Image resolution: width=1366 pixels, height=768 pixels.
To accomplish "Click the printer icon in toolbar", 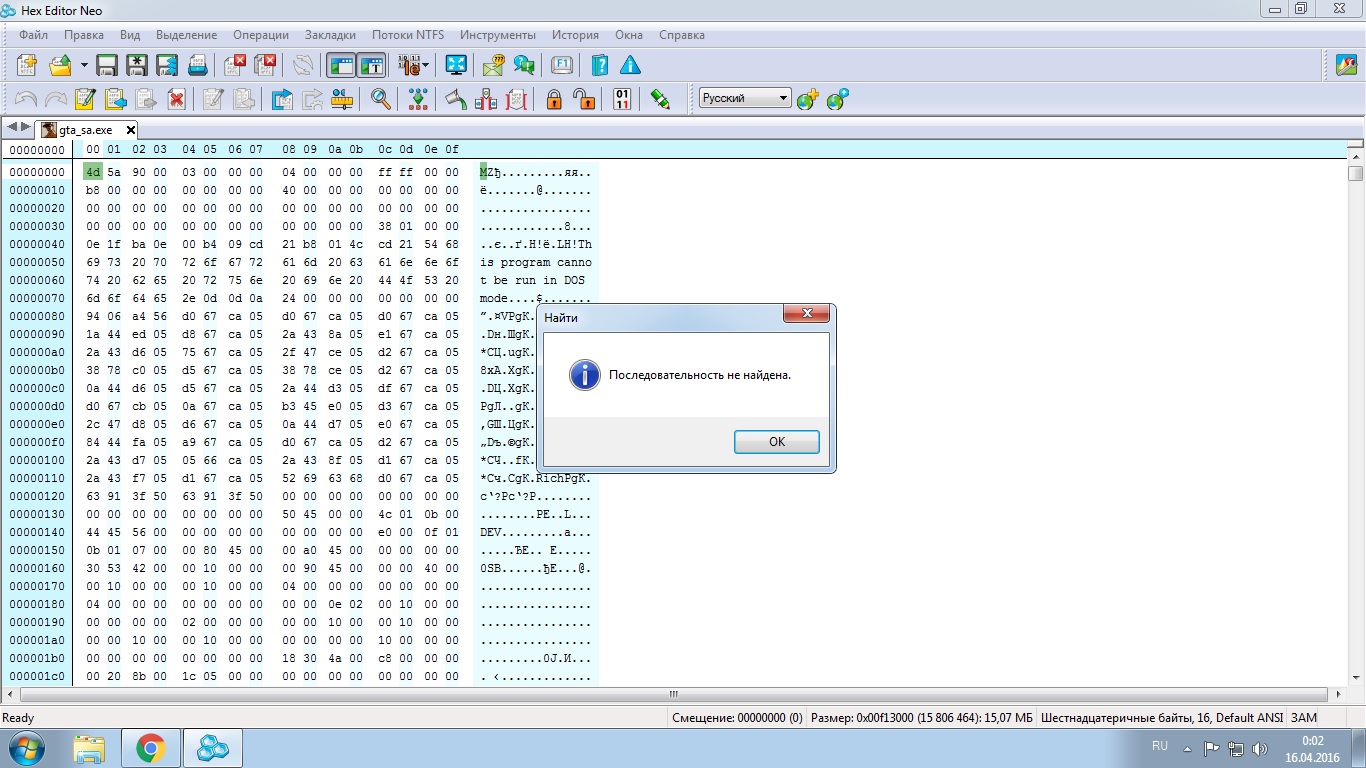I will point(198,66).
